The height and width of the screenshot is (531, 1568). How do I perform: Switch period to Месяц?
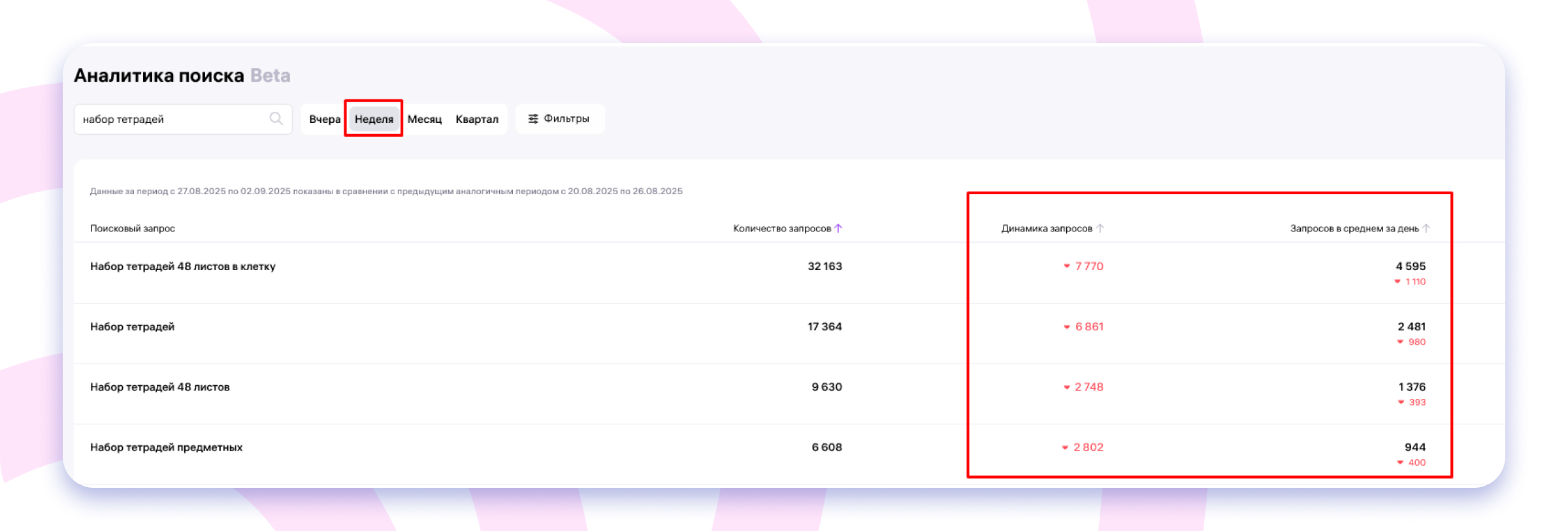(425, 119)
